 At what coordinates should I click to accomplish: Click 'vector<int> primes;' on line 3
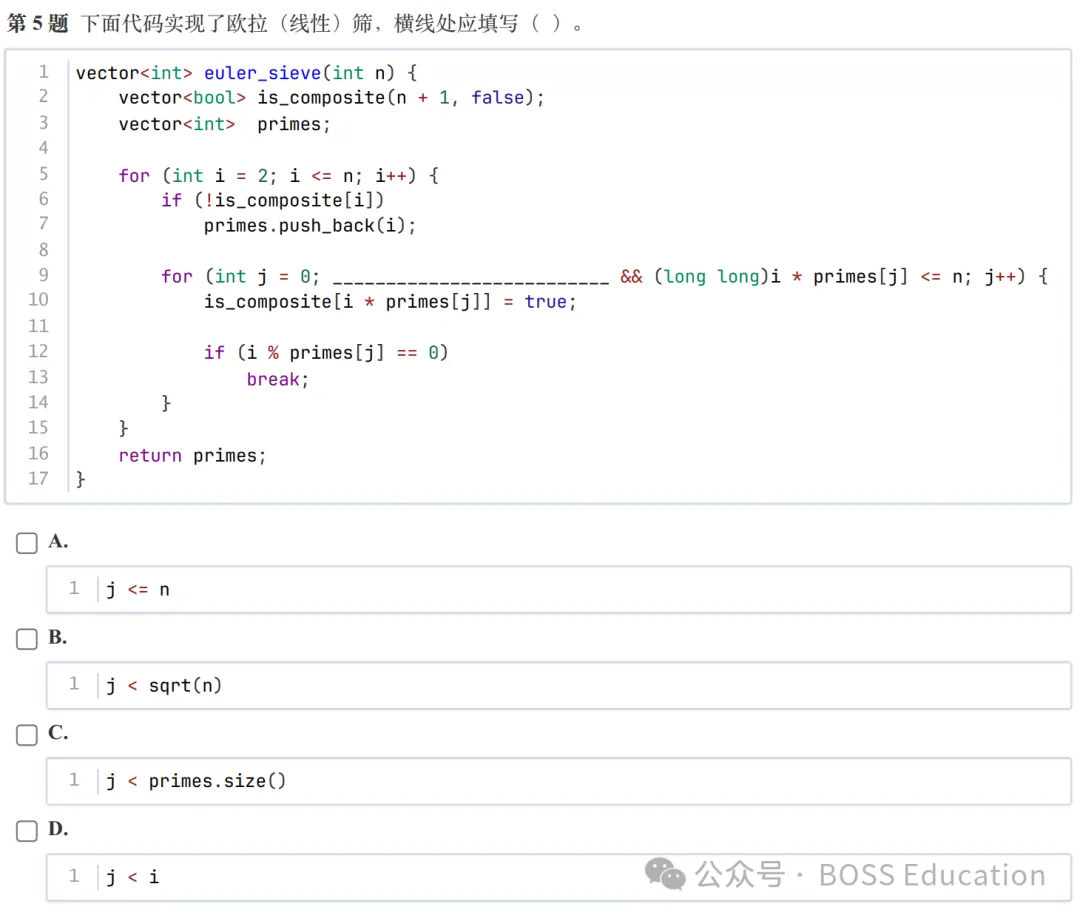(225, 125)
